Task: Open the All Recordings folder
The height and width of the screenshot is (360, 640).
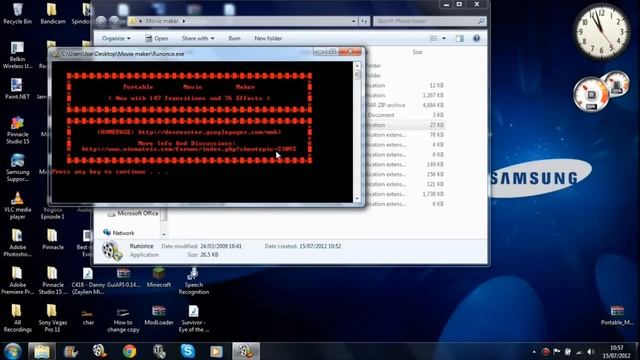Action: [18, 318]
